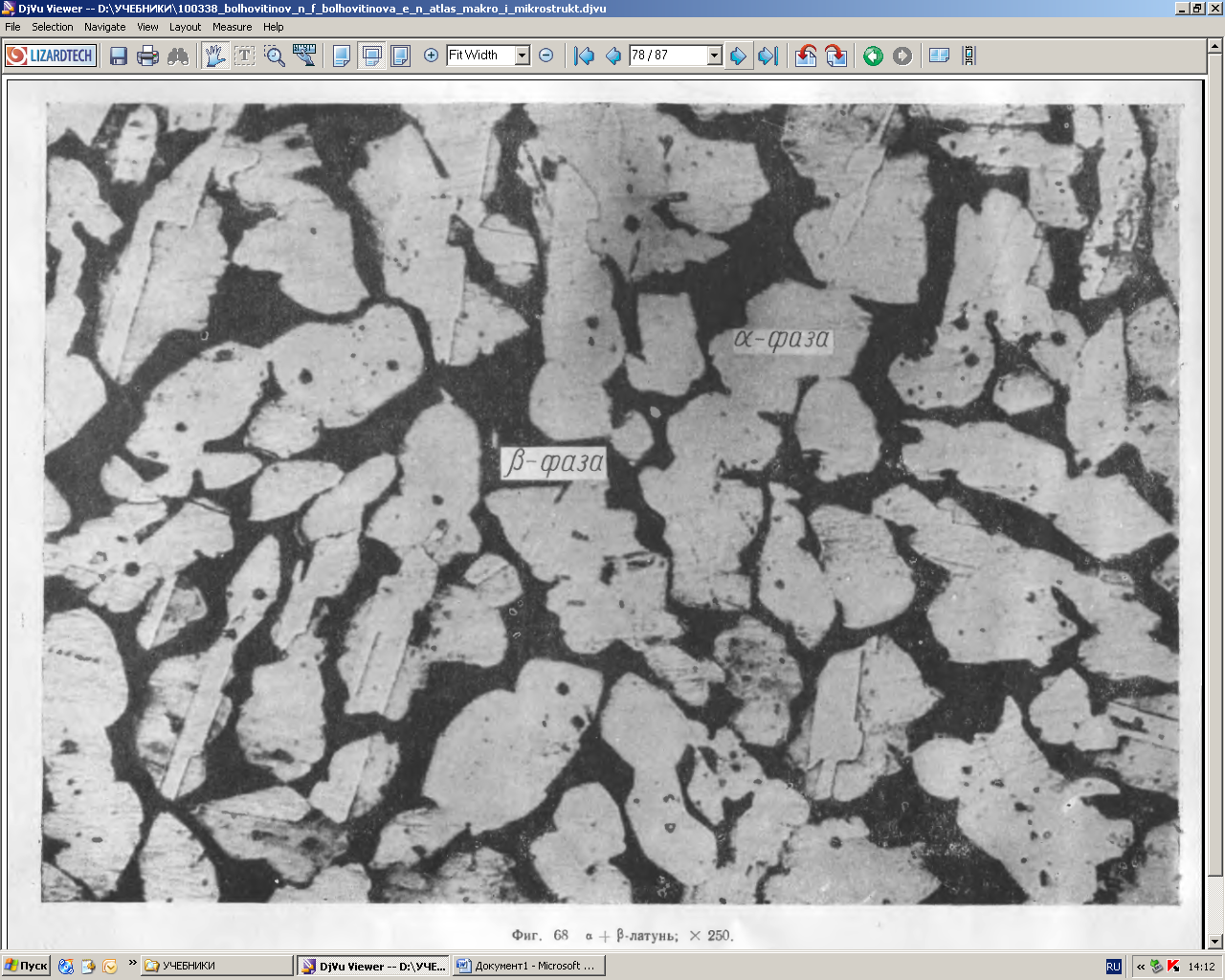Open the Find binoculars tool

pyautogui.click(x=178, y=56)
